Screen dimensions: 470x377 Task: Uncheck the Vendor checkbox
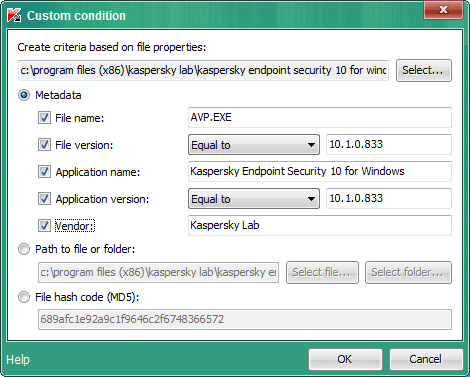pos(44,226)
